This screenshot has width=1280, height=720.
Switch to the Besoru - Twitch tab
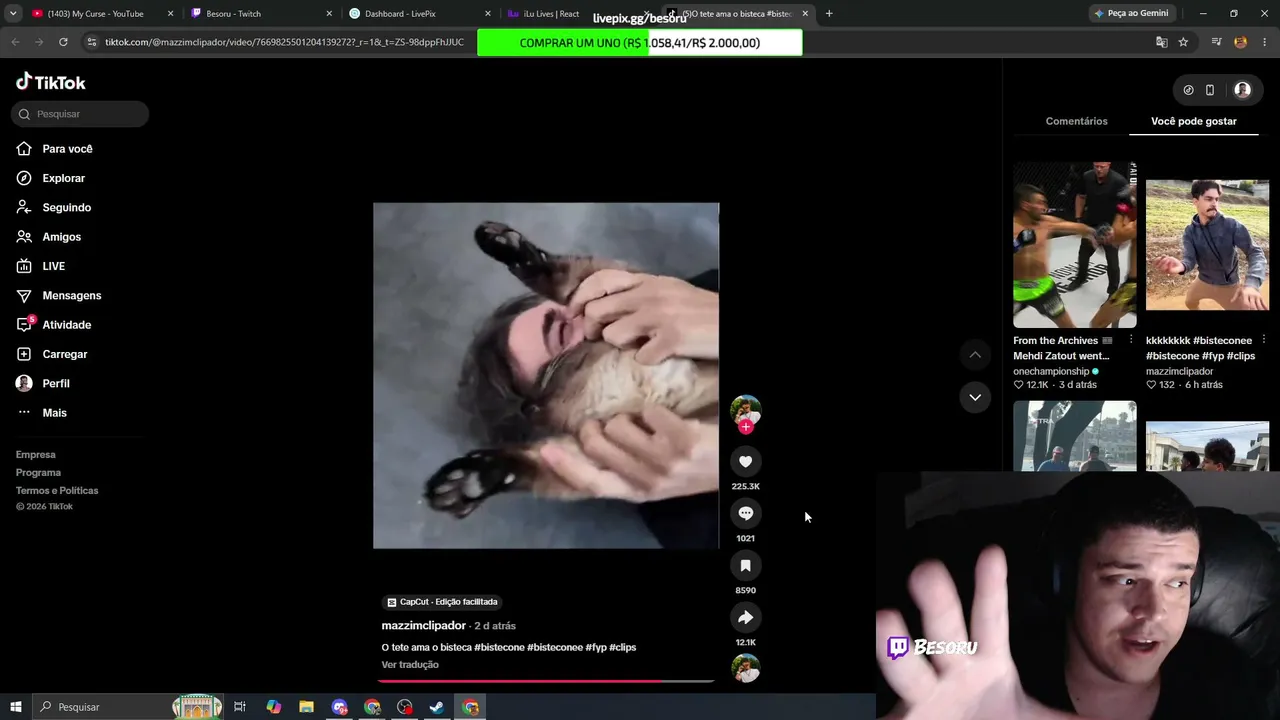click(262, 14)
